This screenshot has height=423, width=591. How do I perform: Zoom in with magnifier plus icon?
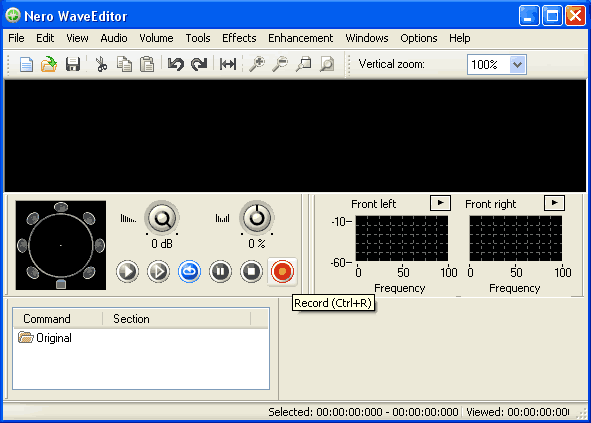(x=257, y=64)
